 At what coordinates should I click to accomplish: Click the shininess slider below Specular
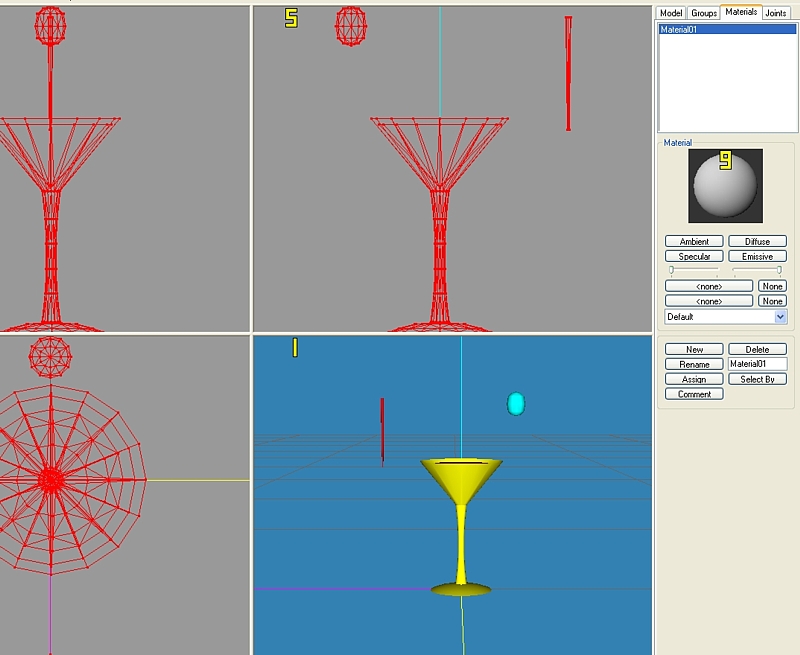pyautogui.click(x=694, y=270)
